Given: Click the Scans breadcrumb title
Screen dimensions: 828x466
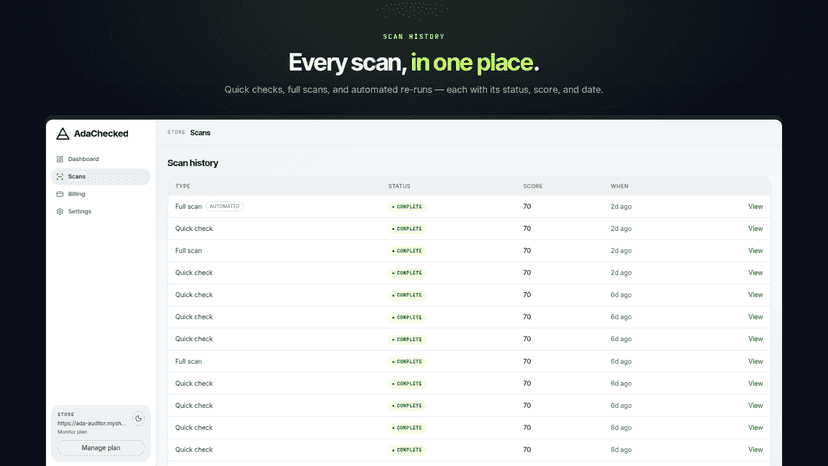Looking at the screenshot, I should click(x=200, y=133).
